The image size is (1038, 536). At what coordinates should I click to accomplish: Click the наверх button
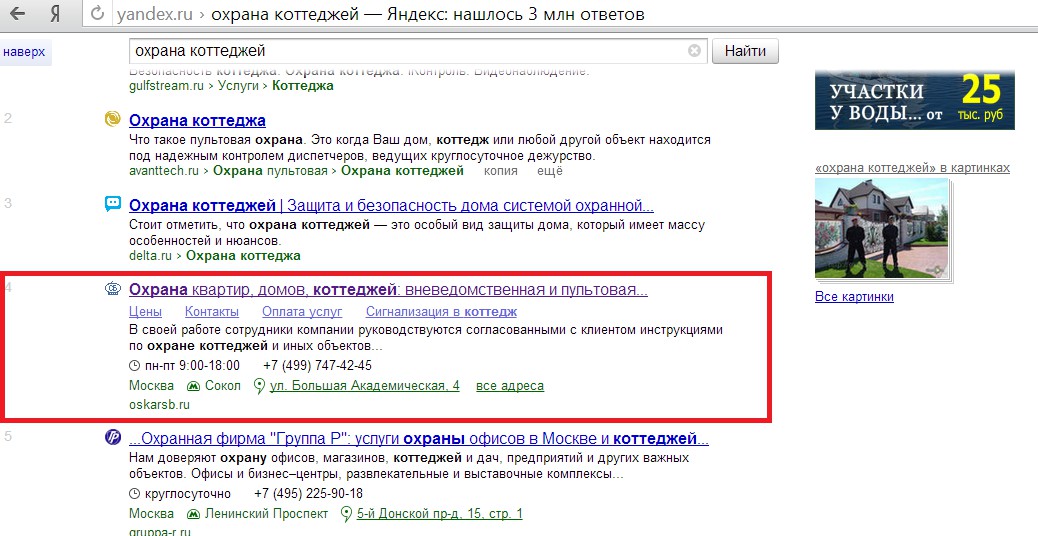point(24,52)
